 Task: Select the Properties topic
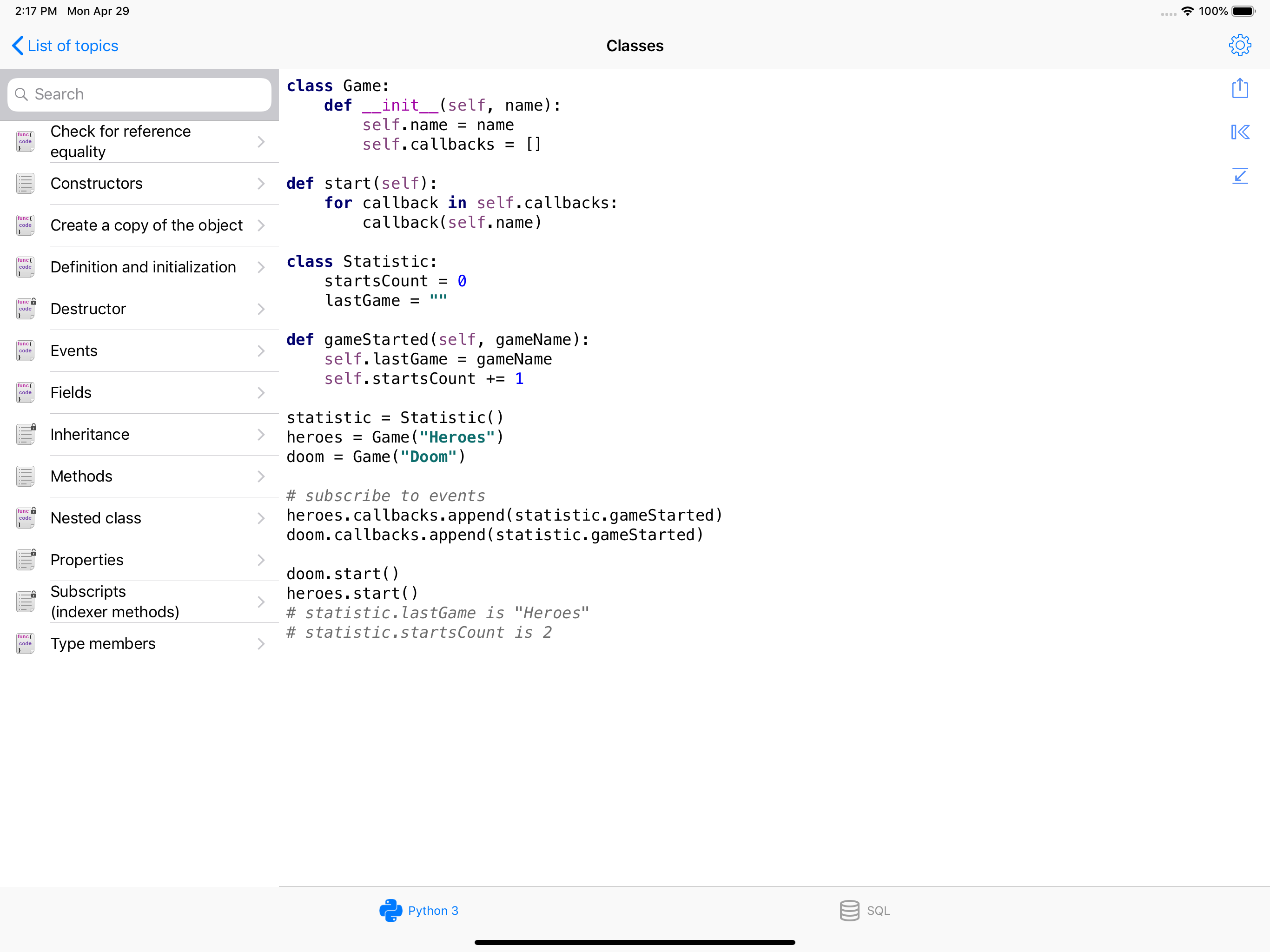pyautogui.click(x=86, y=560)
